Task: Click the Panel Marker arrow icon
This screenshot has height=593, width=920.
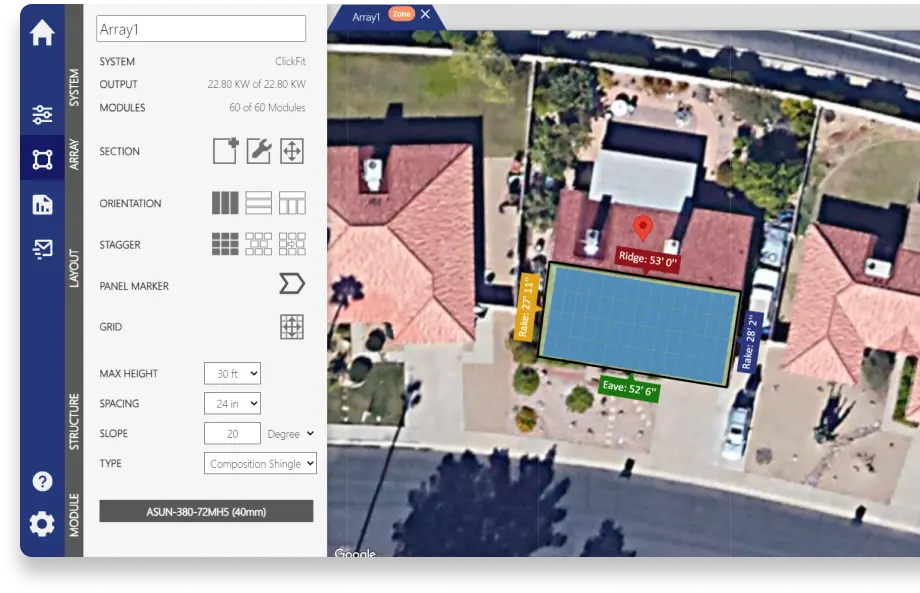Action: [291, 285]
